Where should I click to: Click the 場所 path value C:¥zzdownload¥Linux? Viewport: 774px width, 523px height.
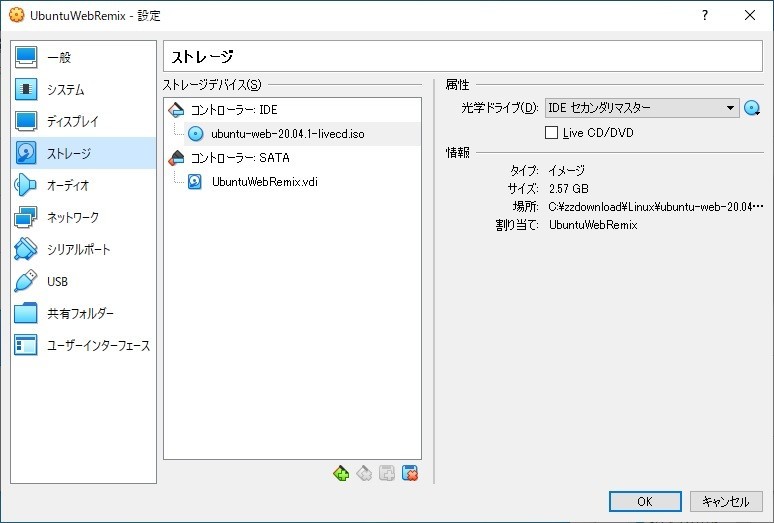pos(656,207)
